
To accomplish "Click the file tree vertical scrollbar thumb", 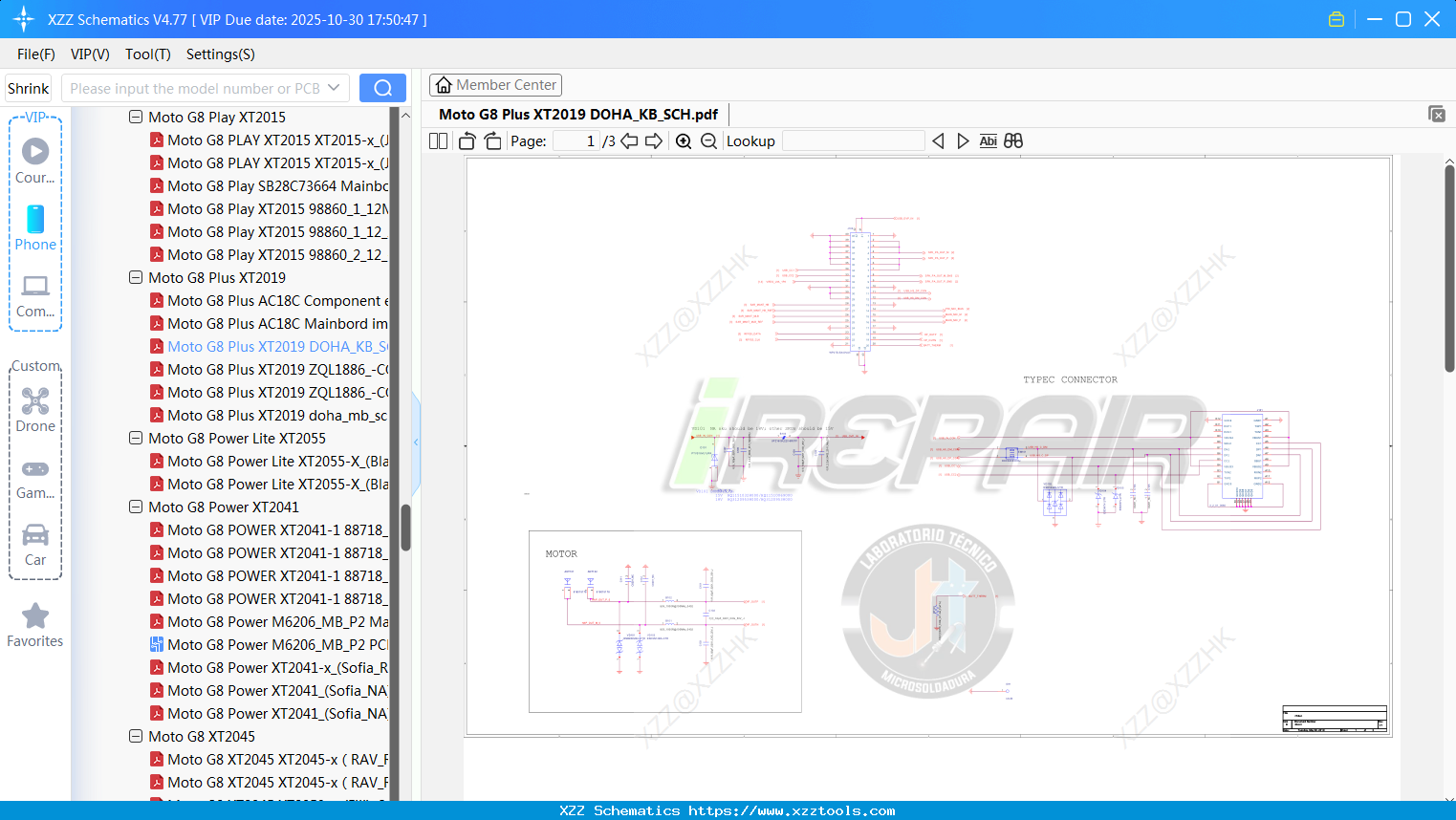I will tap(405, 528).
